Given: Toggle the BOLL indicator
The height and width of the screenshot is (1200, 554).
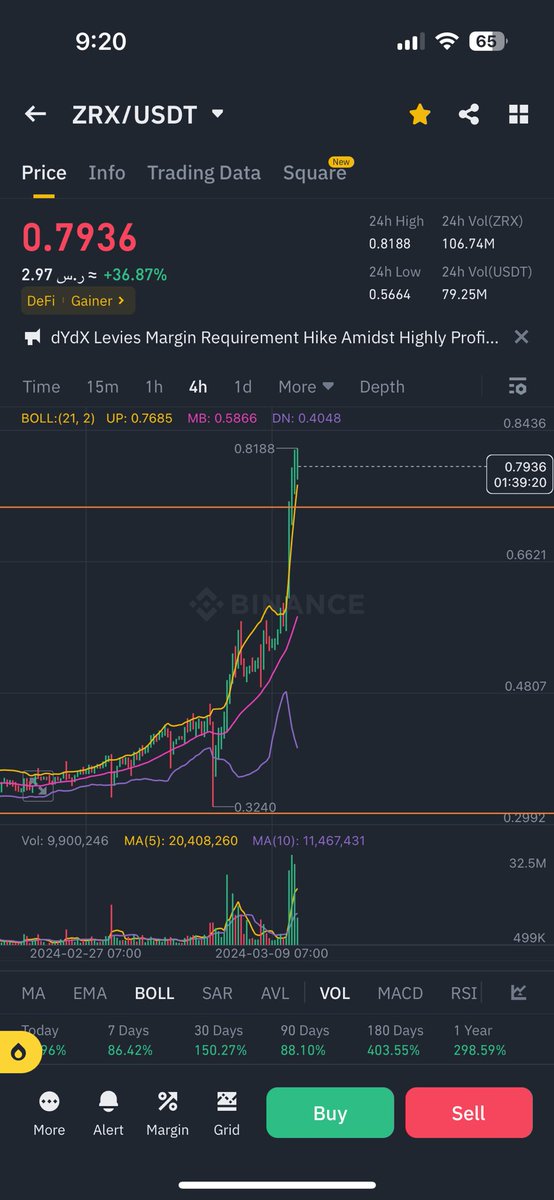Looking at the screenshot, I should pyautogui.click(x=154, y=993).
